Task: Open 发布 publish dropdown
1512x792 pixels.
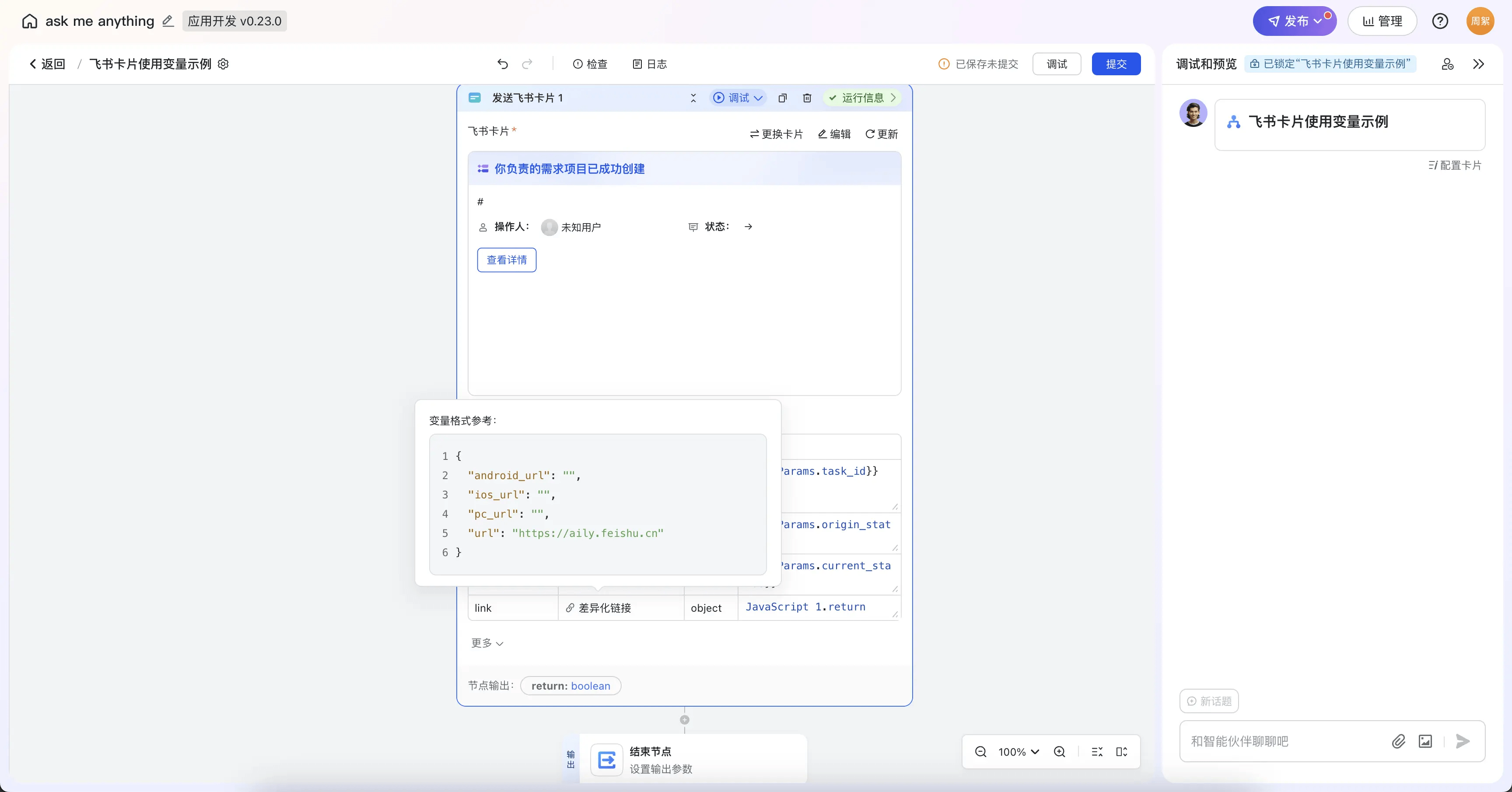Action: (1294, 21)
